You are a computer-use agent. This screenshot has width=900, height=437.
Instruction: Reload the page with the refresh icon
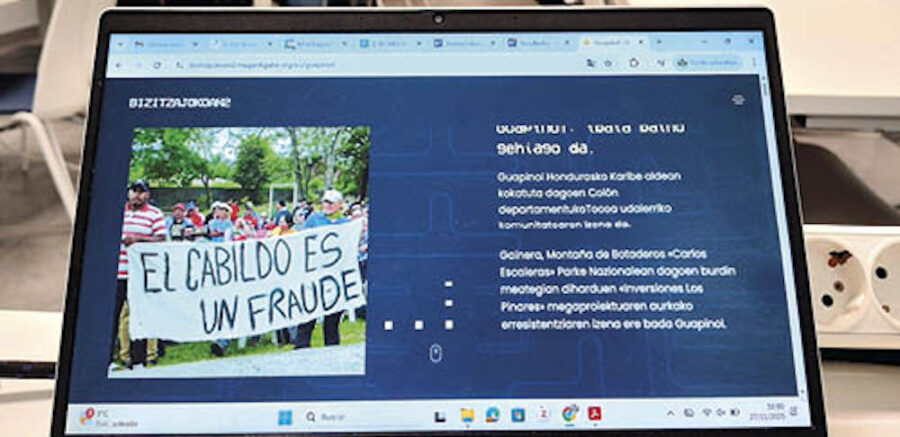pos(157,65)
